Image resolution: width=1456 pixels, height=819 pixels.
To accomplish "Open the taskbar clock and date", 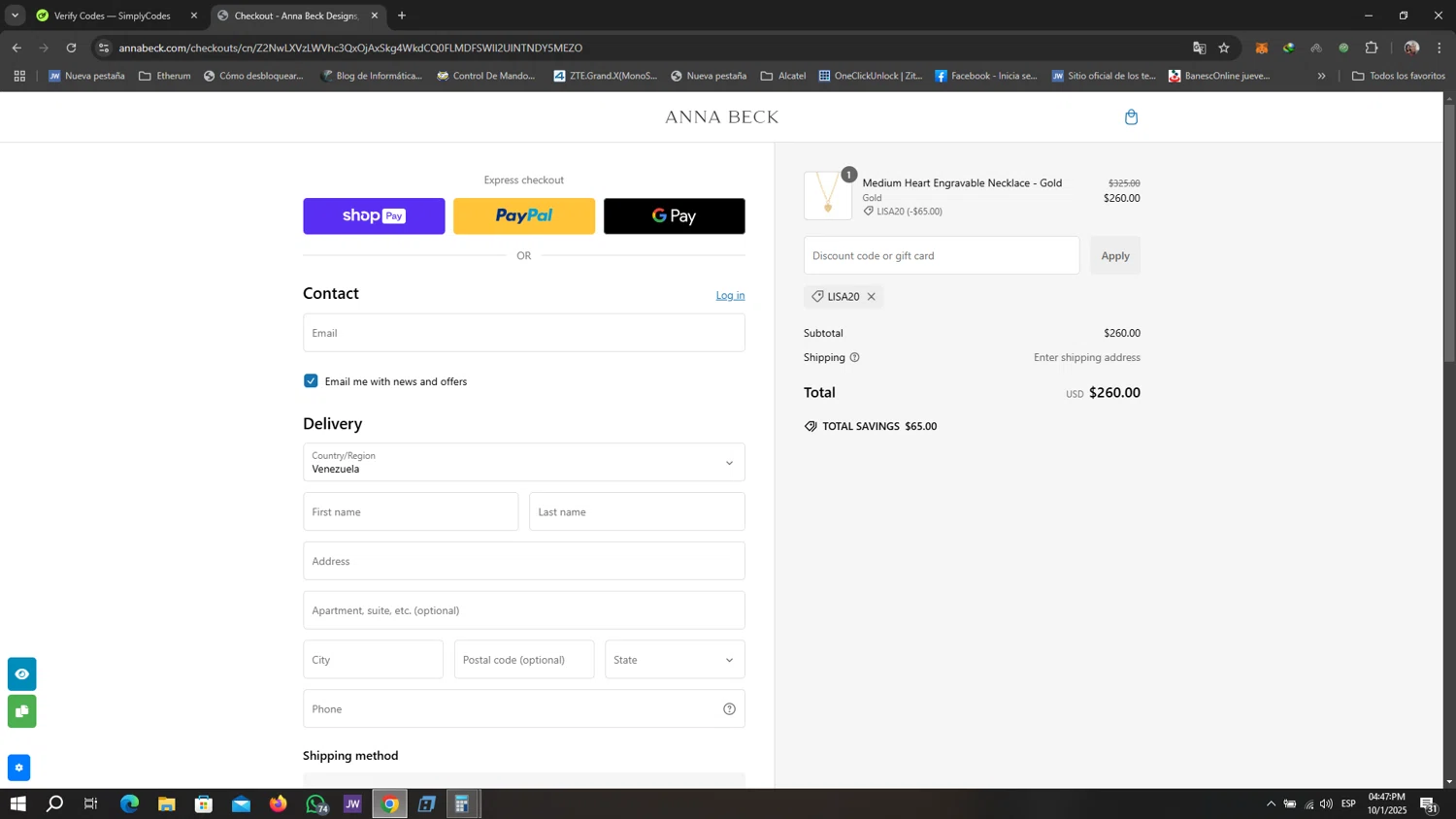I will click(x=1387, y=803).
